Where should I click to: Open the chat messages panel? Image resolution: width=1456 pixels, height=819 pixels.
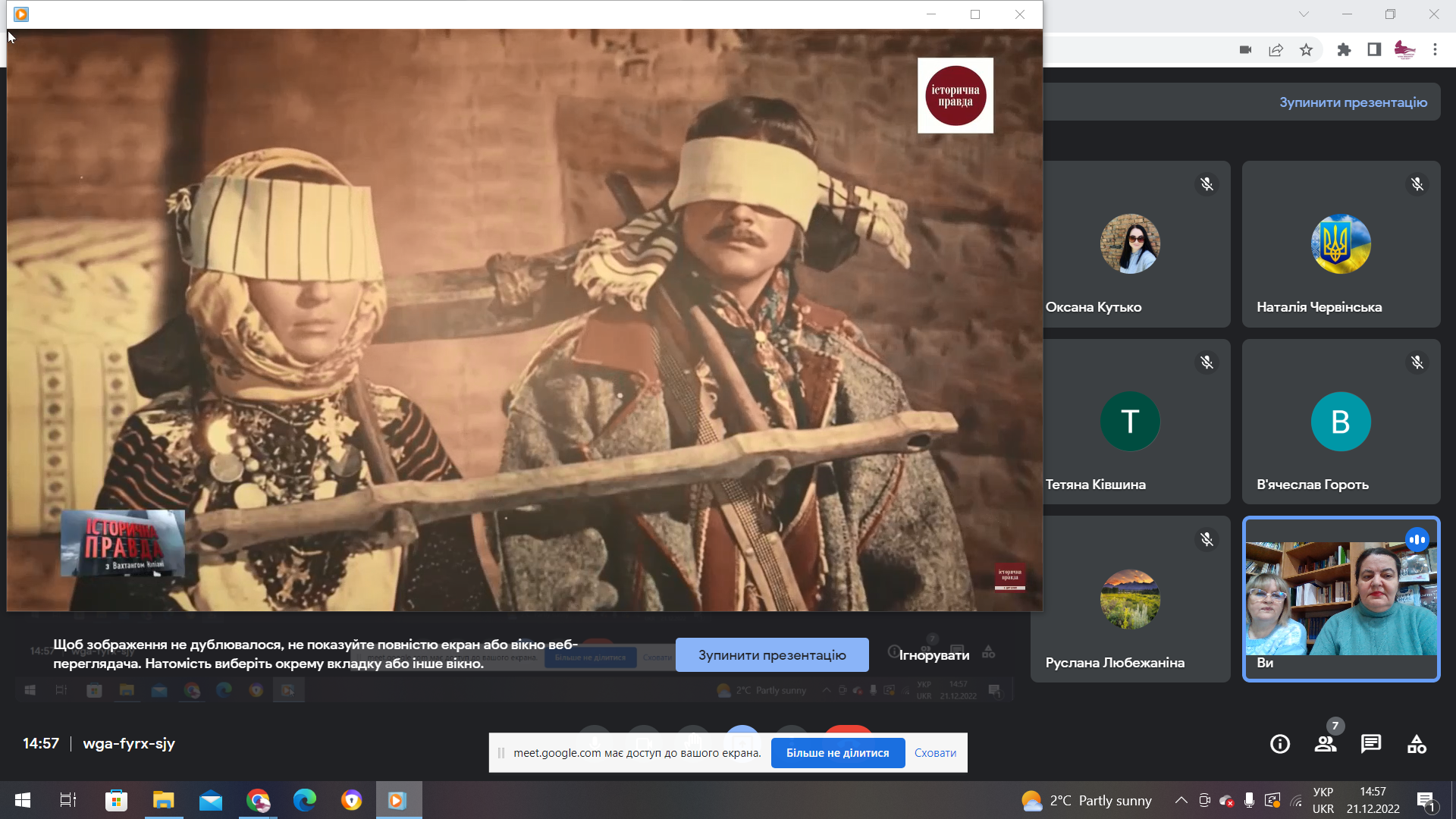point(1371,744)
